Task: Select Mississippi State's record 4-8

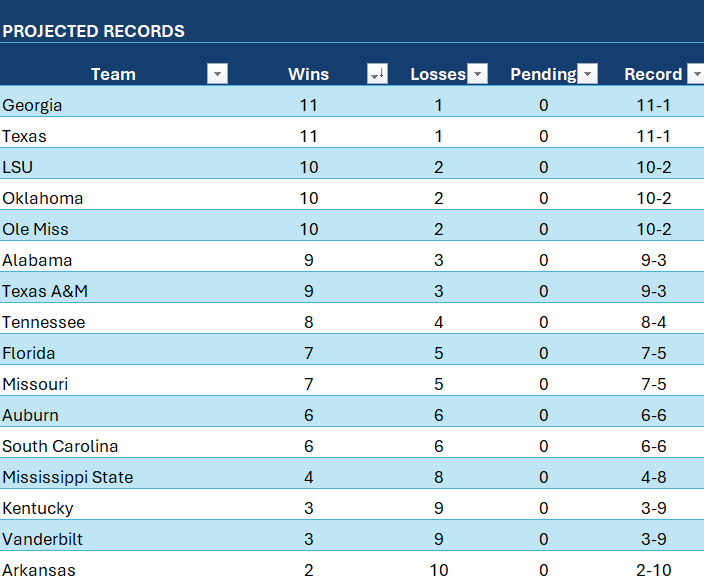Action: [653, 477]
